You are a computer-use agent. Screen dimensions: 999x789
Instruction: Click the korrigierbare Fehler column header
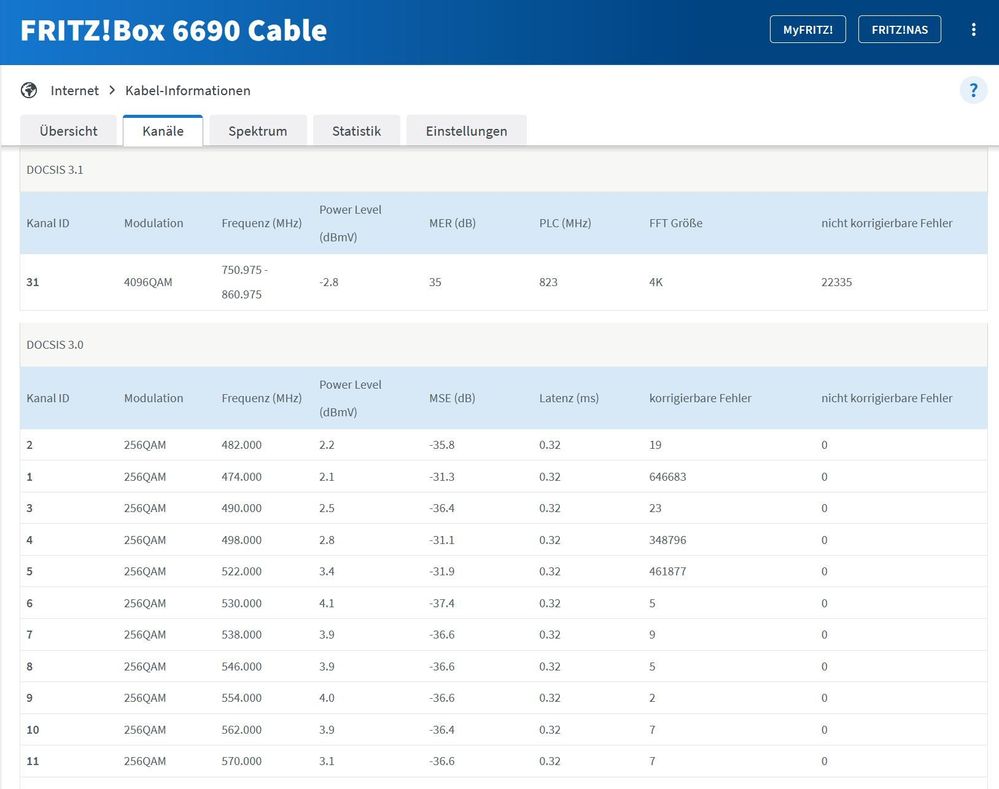coord(700,398)
